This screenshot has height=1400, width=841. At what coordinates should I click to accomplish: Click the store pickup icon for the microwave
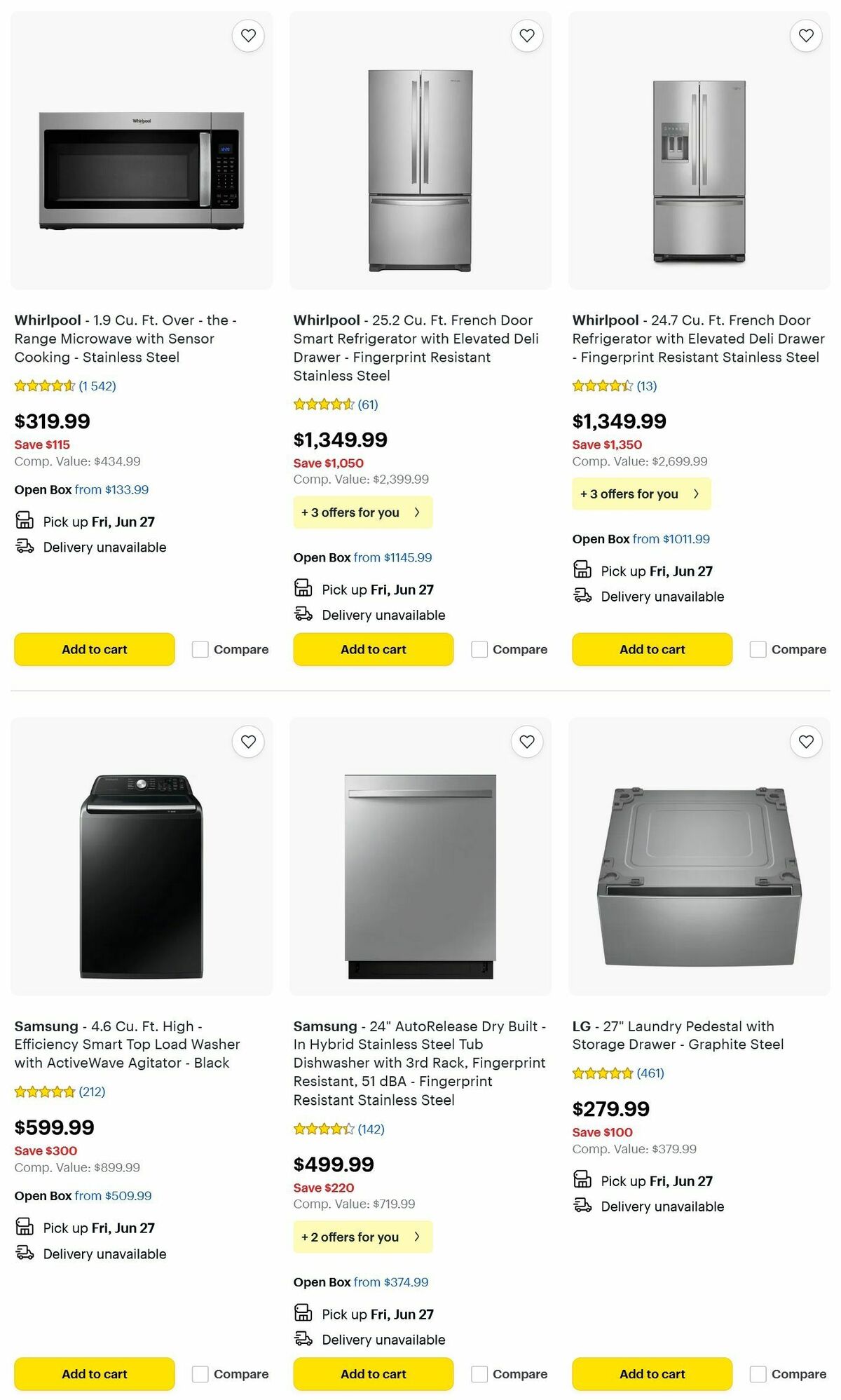(x=25, y=521)
